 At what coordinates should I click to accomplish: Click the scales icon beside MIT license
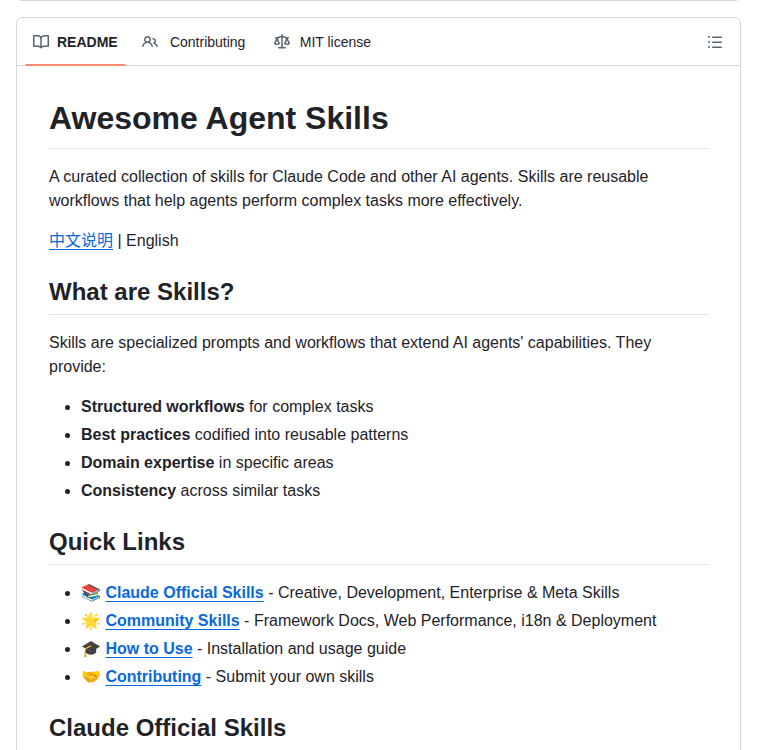282,42
